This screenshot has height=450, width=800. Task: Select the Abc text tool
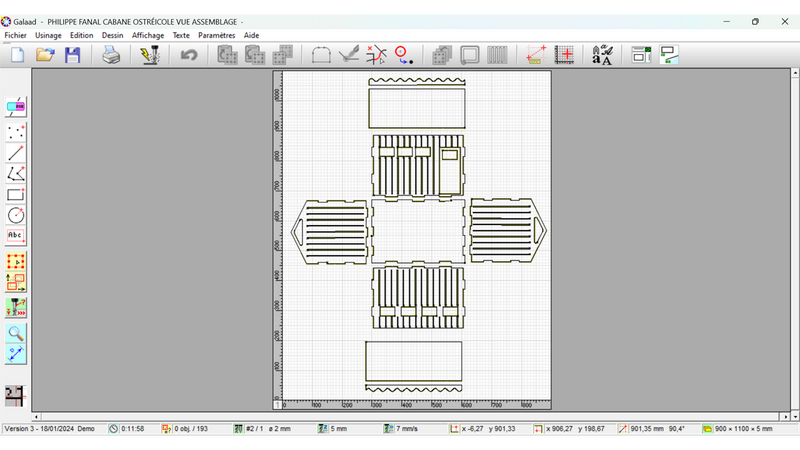(16, 236)
